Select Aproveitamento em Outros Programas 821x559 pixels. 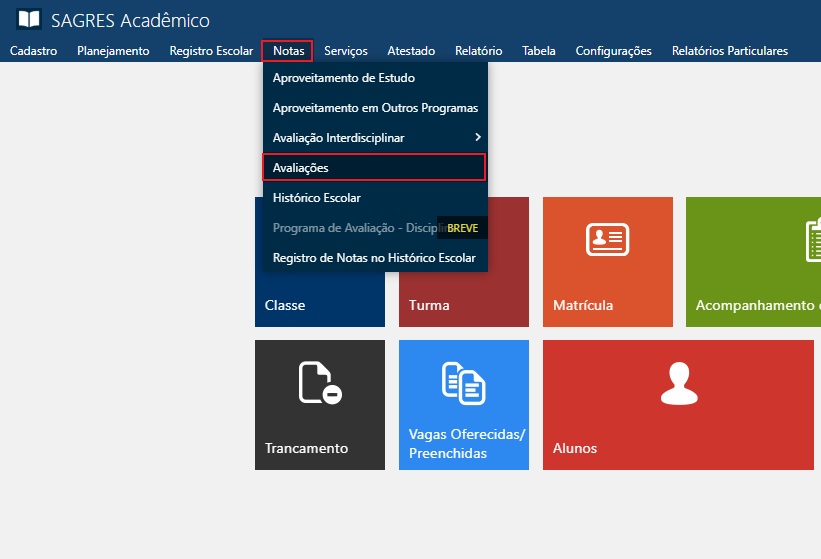[x=375, y=107]
